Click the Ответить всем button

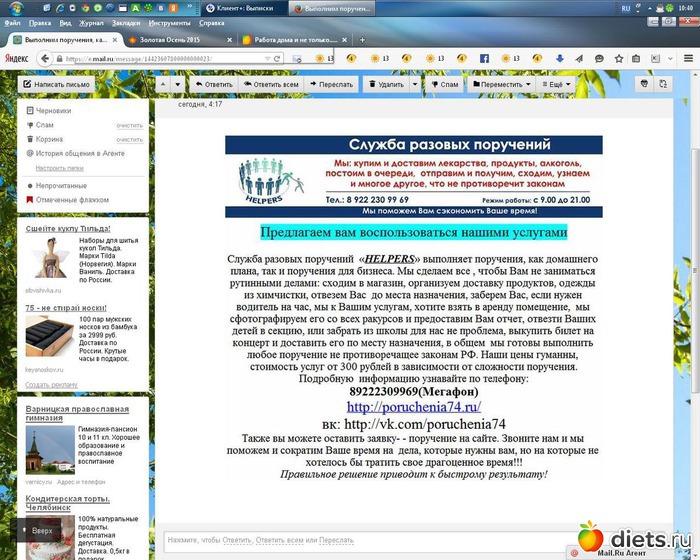coord(270,84)
